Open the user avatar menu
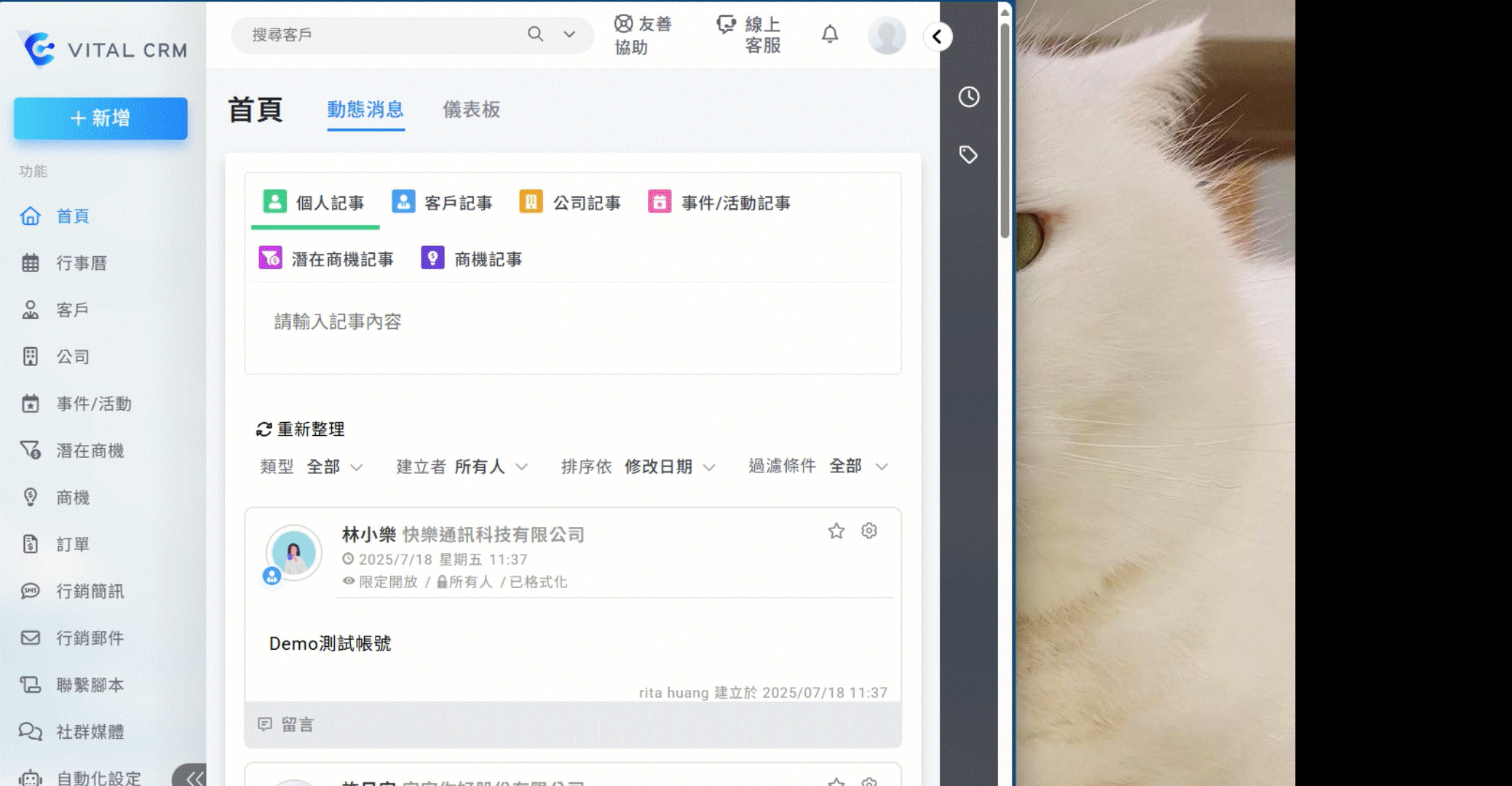The height and width of the screenshot is (786, 1512). point(887,36)
